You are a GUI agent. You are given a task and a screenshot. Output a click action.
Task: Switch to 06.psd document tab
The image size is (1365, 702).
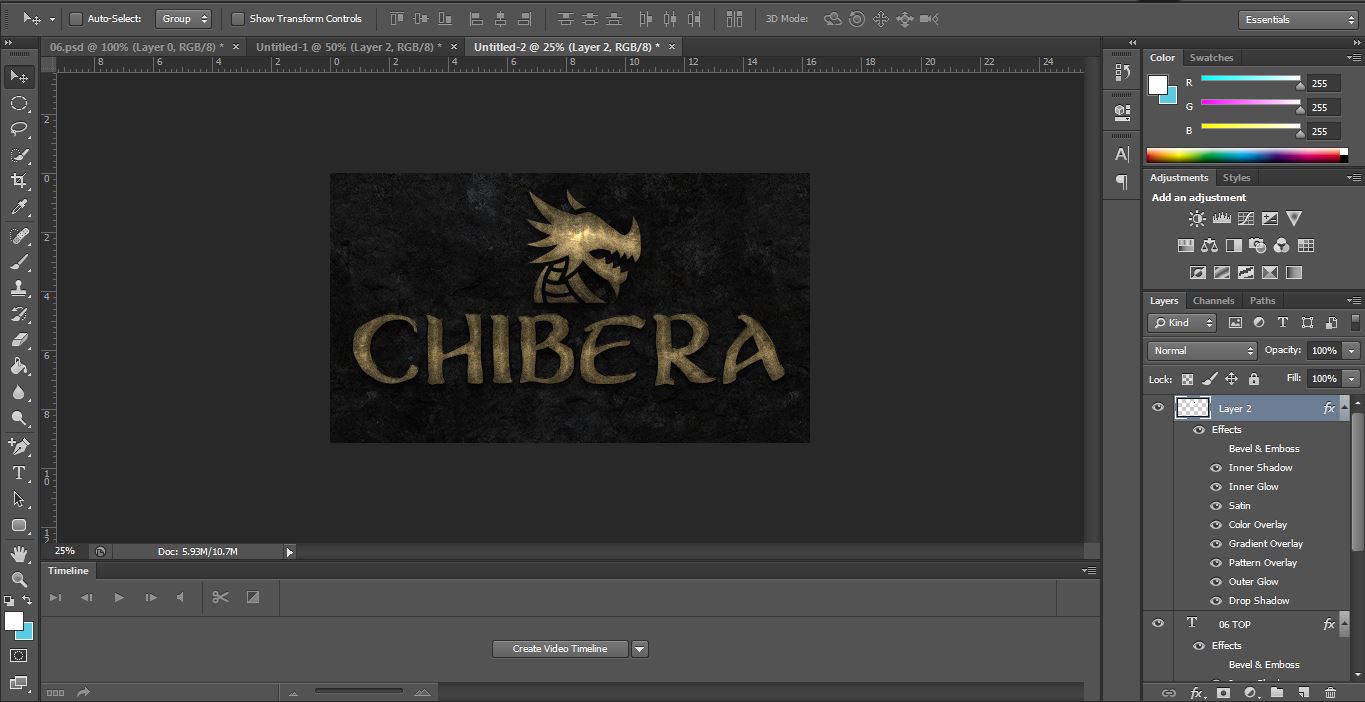coord(138,47)
